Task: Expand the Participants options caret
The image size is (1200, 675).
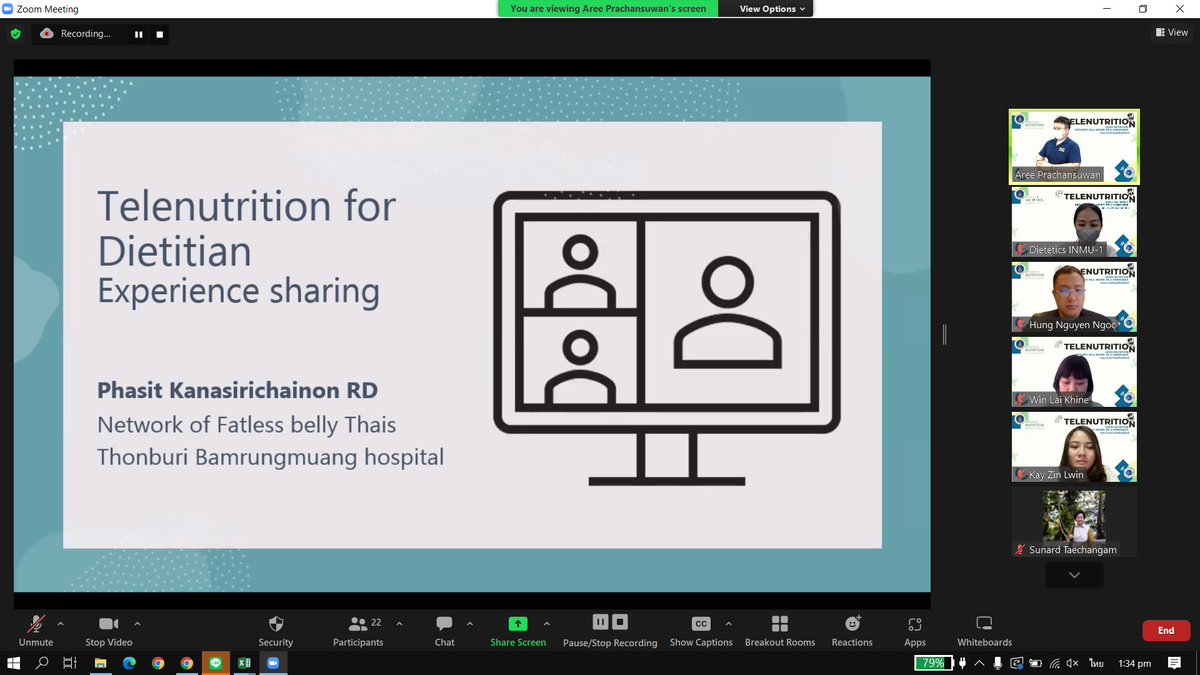Action: (x=399, y=622)
